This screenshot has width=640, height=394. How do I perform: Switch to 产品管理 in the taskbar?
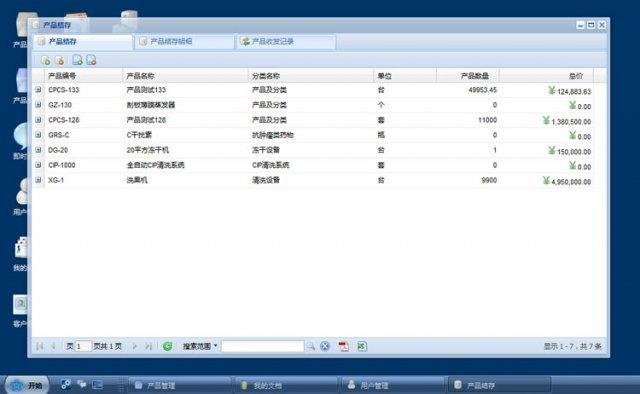pos(180,385)
